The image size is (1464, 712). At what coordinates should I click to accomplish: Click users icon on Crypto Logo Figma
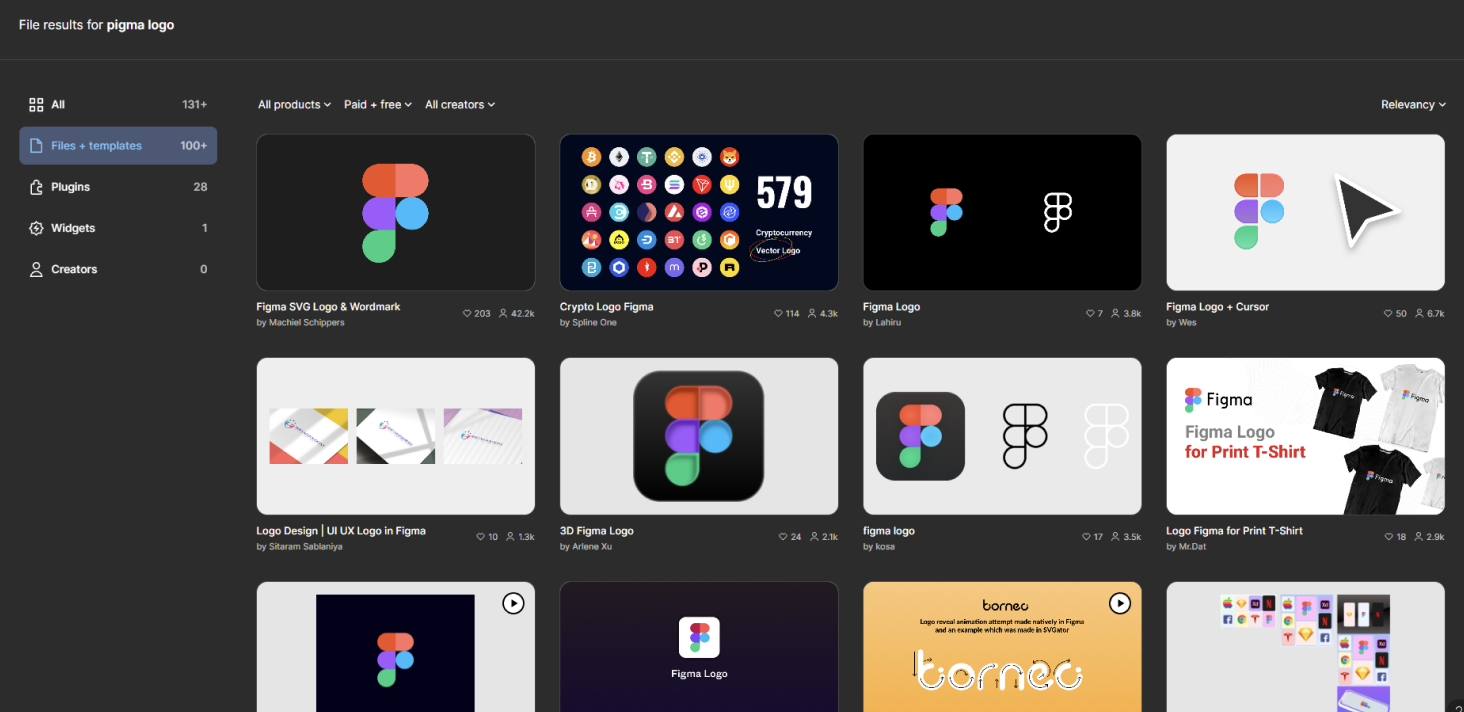tap(812, 313)
